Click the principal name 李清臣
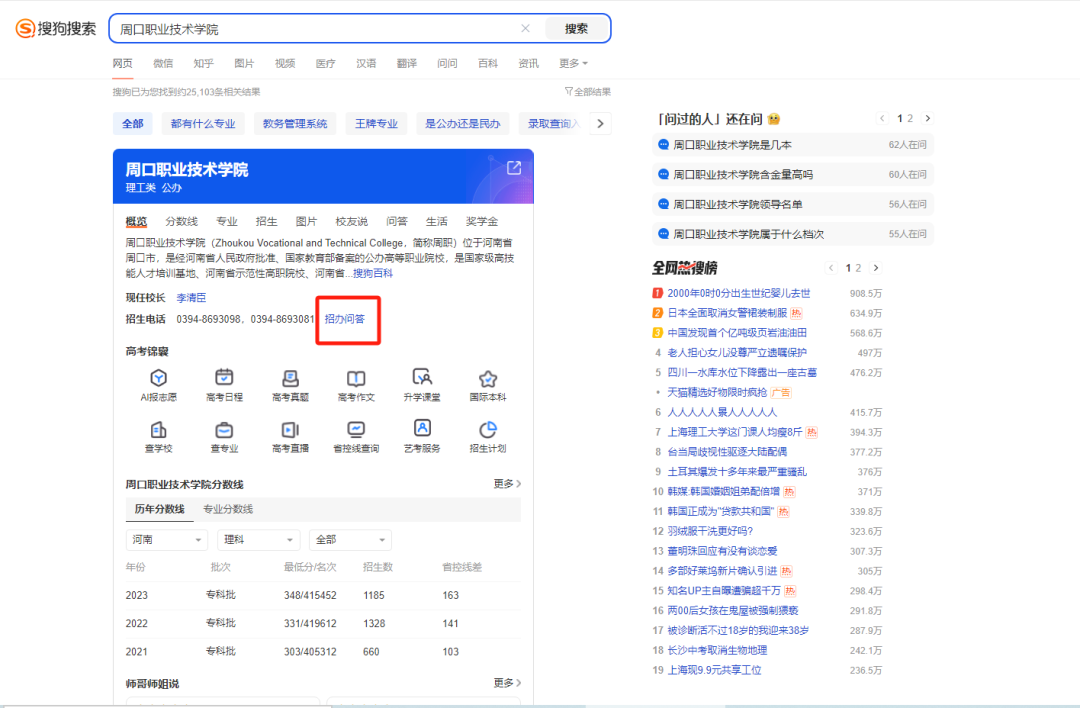Viewport: 1080px width, 708px height. point(191,298)
